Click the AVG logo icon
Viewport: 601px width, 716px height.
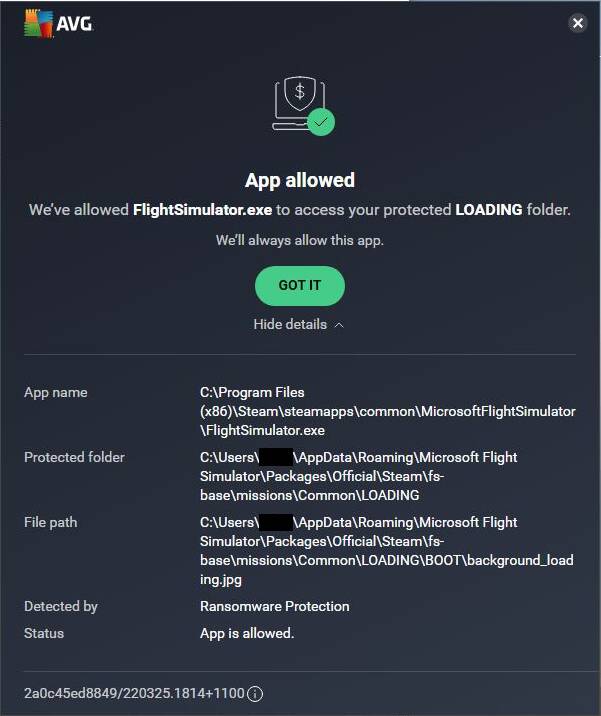(38, 23)
